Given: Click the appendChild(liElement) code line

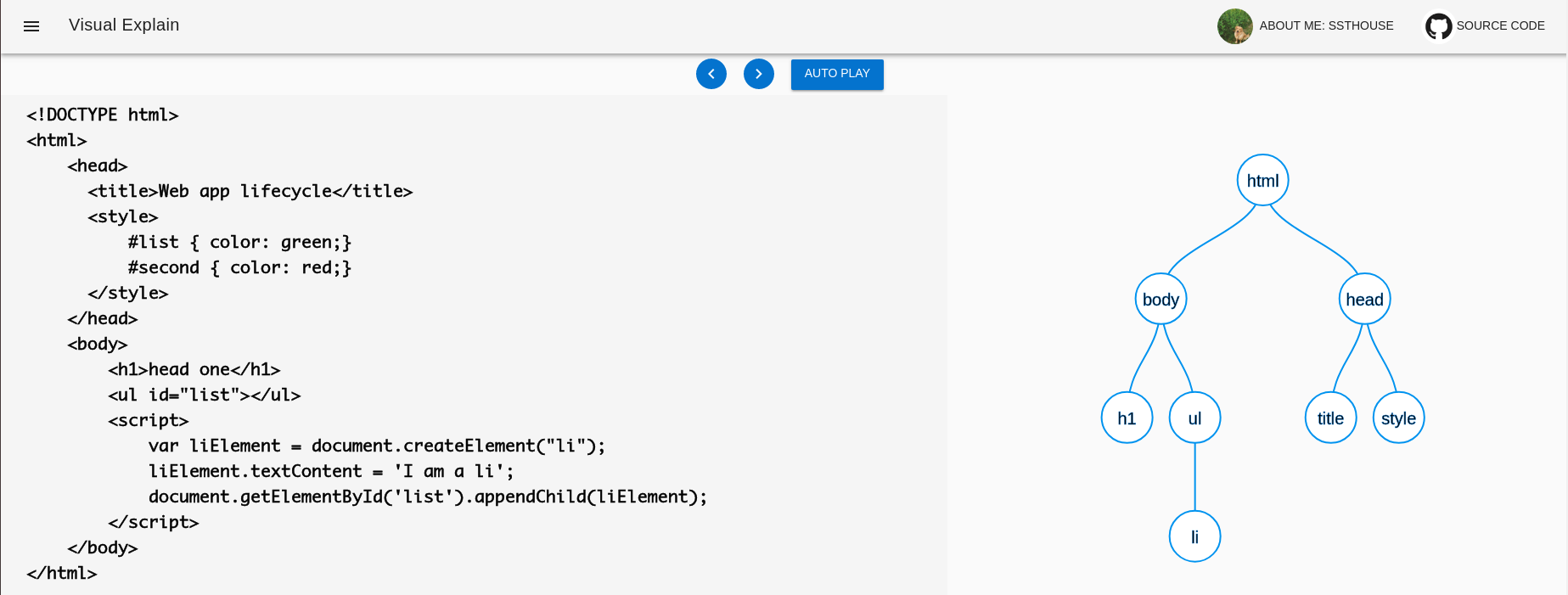Looking at the screenshot, I should tap(428, 497).
